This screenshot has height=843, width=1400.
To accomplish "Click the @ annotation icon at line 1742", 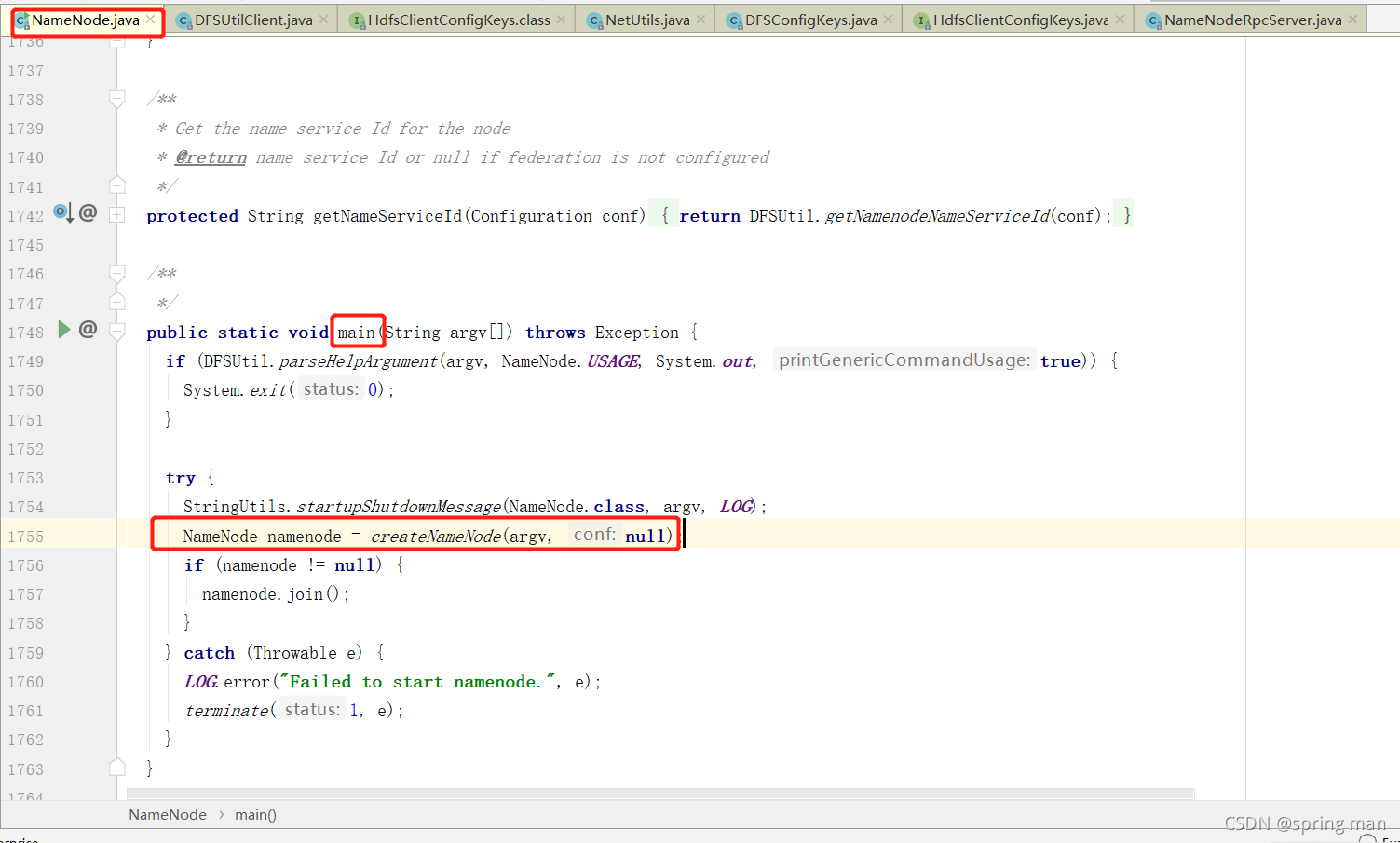I will [x=88, y=213].
